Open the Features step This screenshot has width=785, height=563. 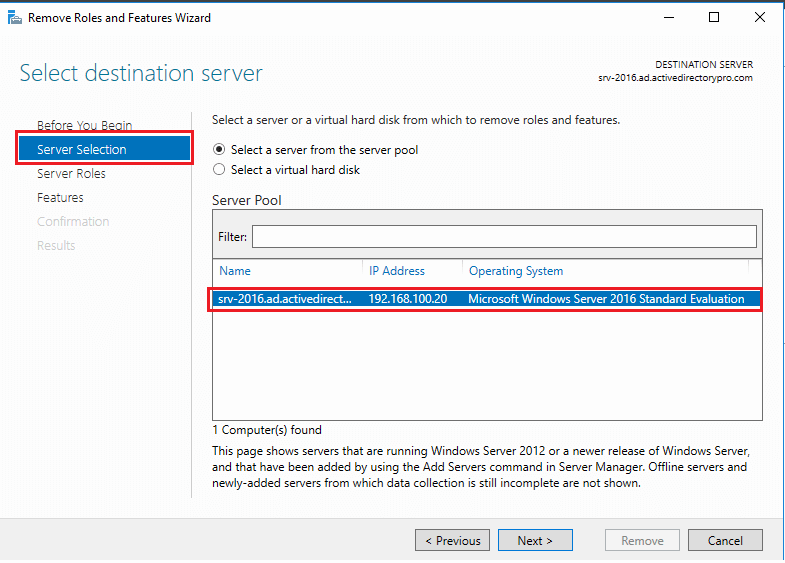(60, 198)
